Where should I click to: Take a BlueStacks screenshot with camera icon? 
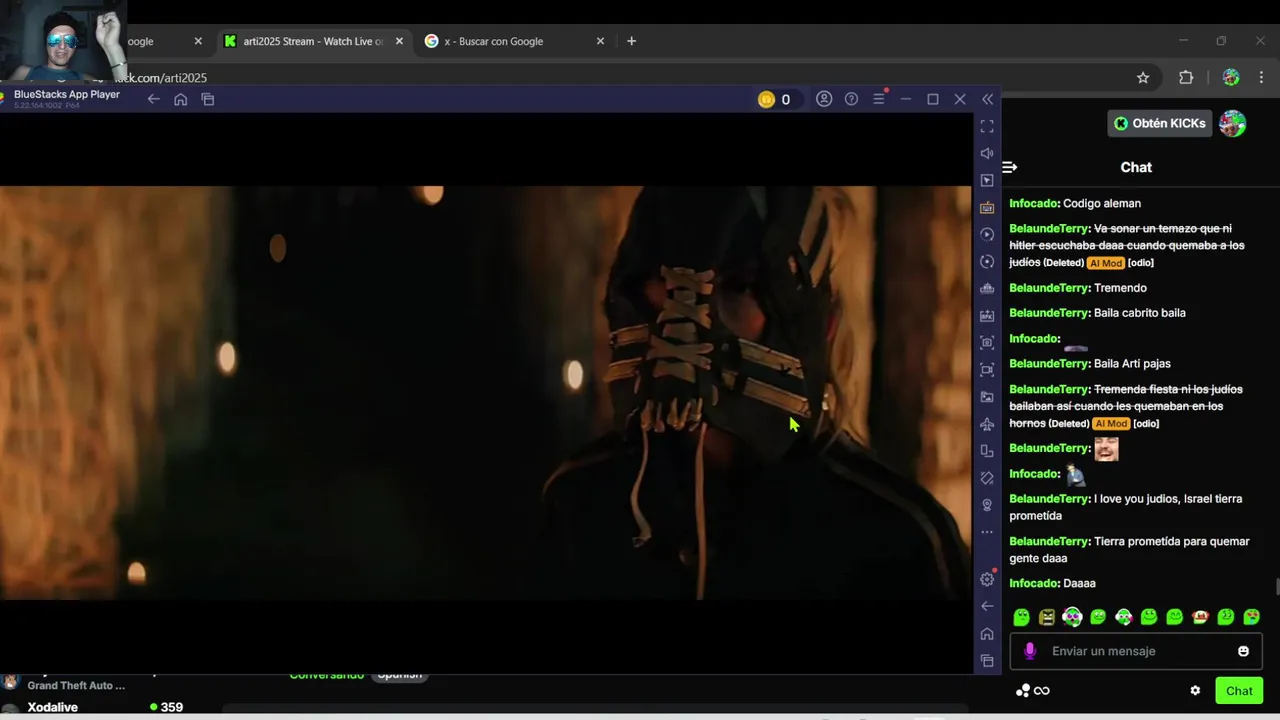[987, 342]
